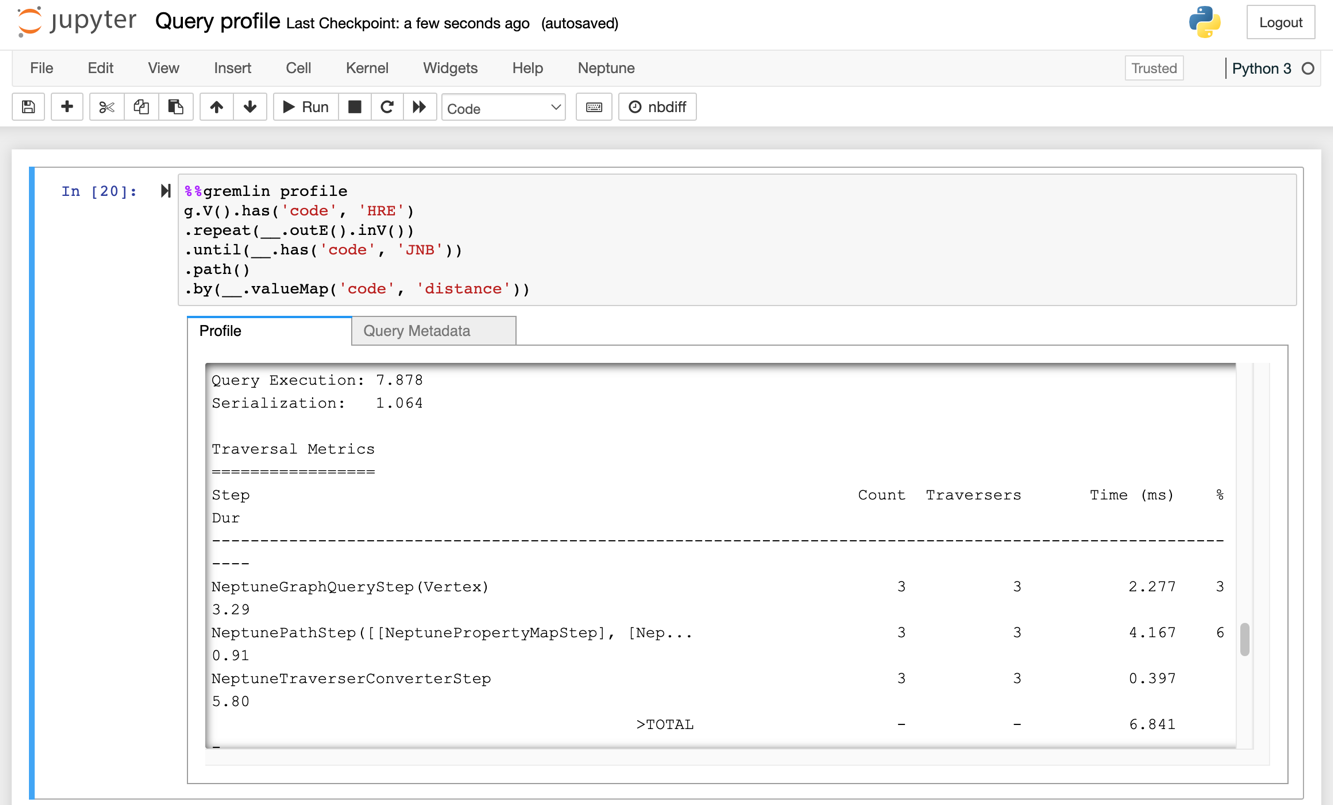
Task: Click the 'Step' column header
Action: (231, 495)
